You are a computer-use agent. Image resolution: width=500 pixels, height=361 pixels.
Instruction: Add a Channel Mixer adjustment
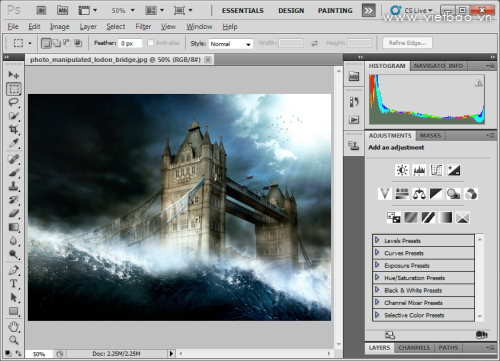(x=470, y=194)
